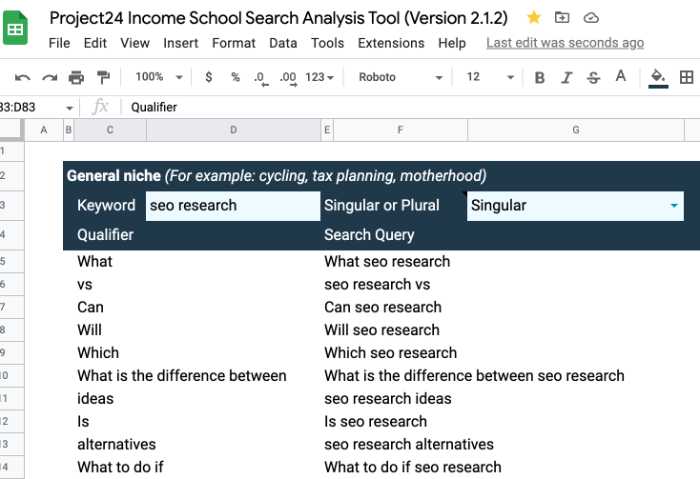
Task: Open the font size 12 dropdown
Action: click(490, 77)
